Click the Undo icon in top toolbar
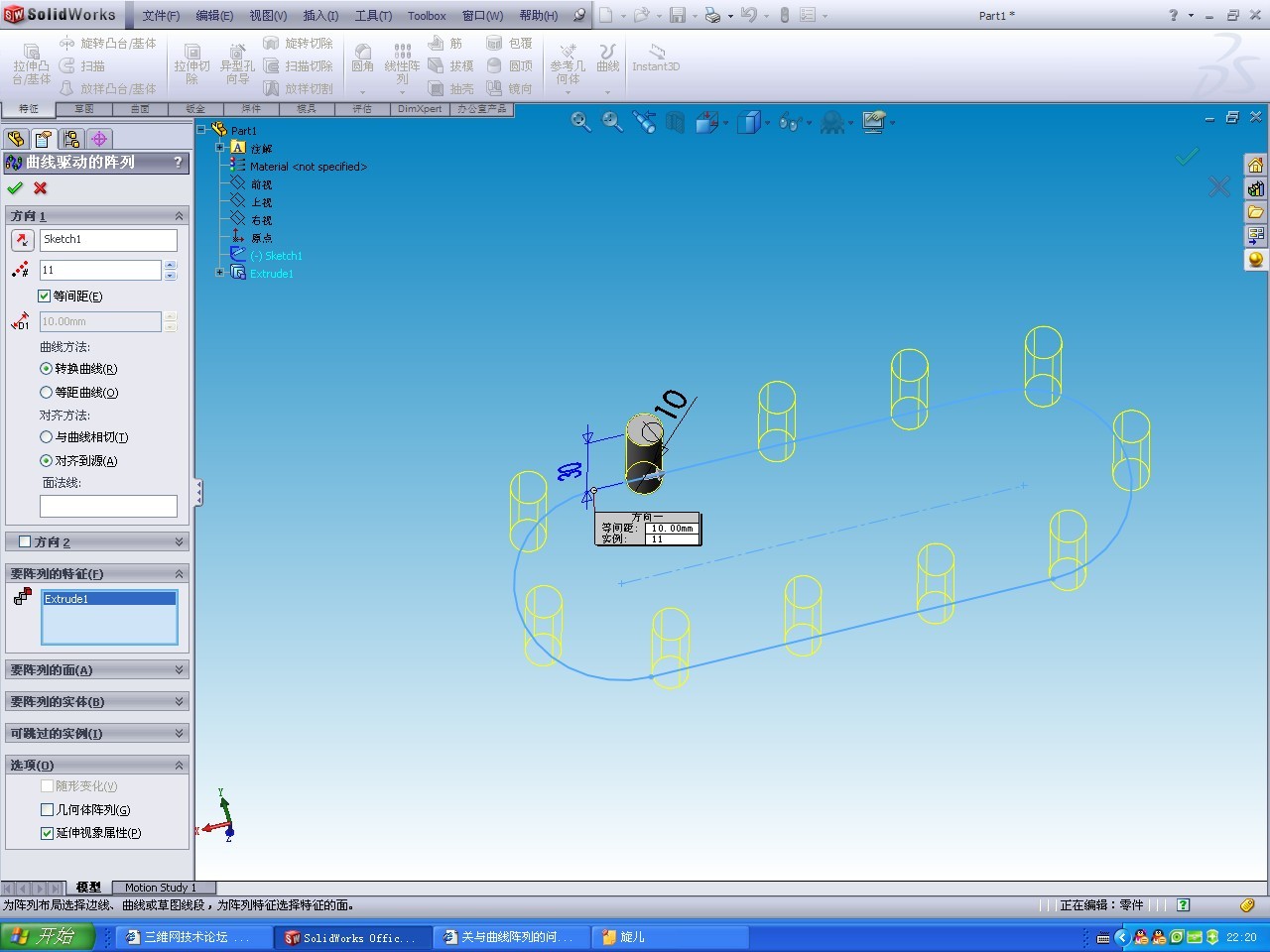The width and height of the screenshot is (1270, 952). (x=748, y=15)
